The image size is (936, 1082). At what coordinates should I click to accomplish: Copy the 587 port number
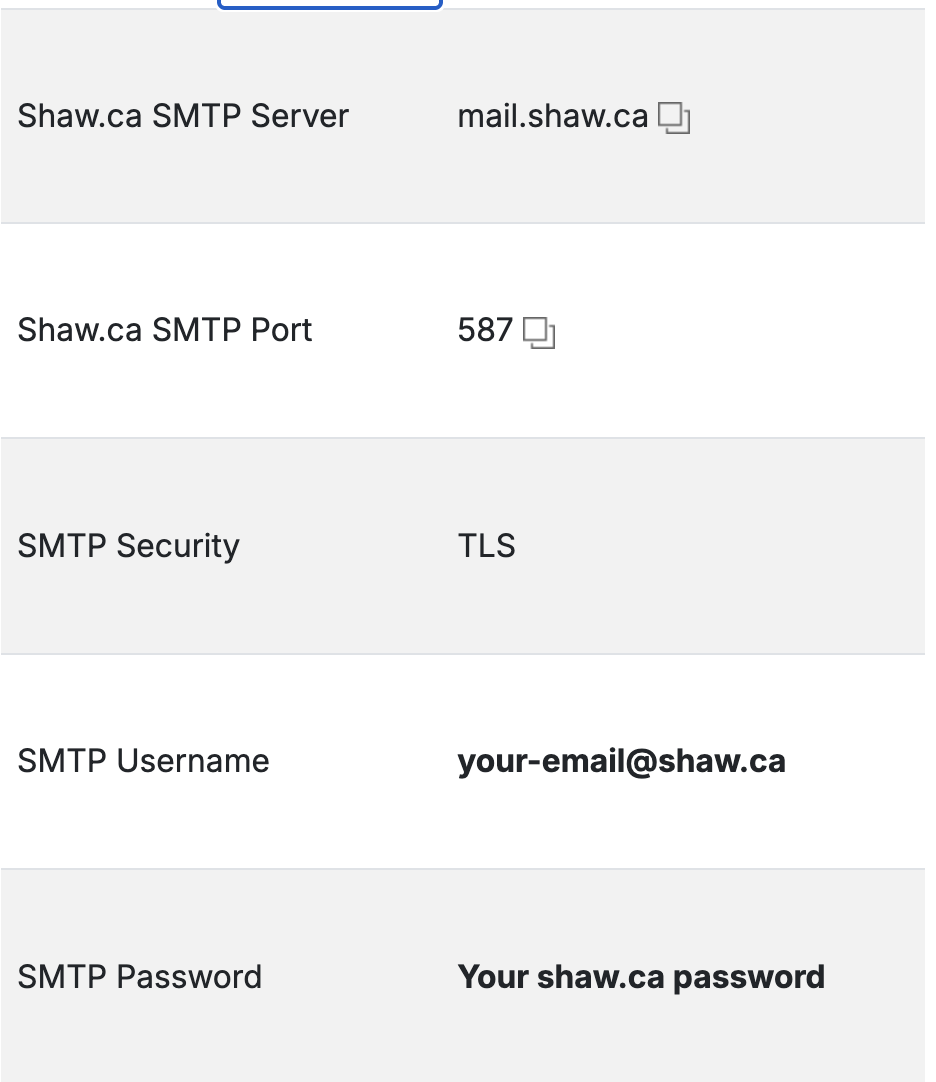pyautogui.click(x=539, y=333)
